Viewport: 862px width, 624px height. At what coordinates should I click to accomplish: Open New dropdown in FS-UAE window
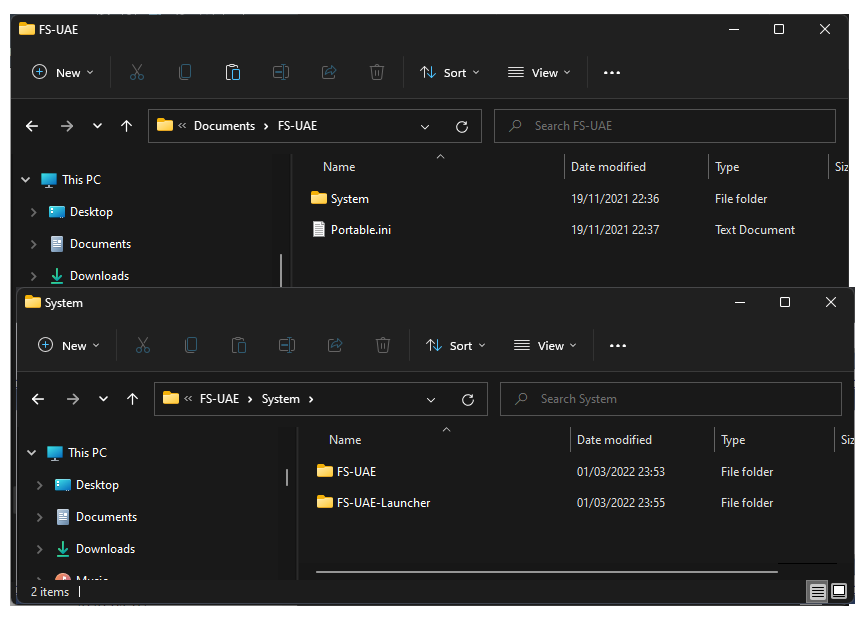(x=63, y=73)
